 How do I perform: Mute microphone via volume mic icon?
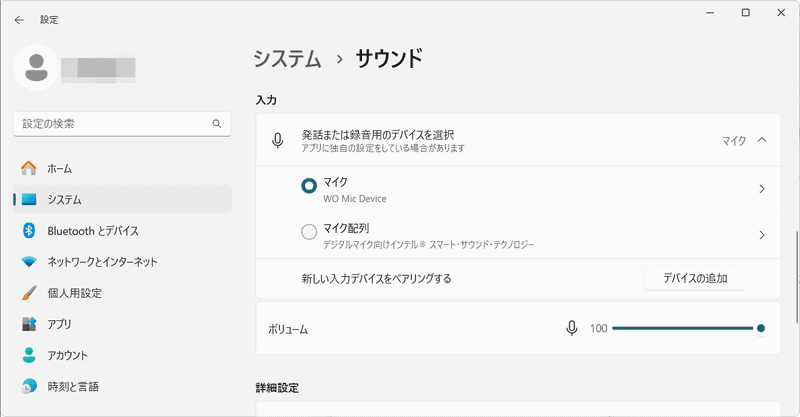[572, 328]
